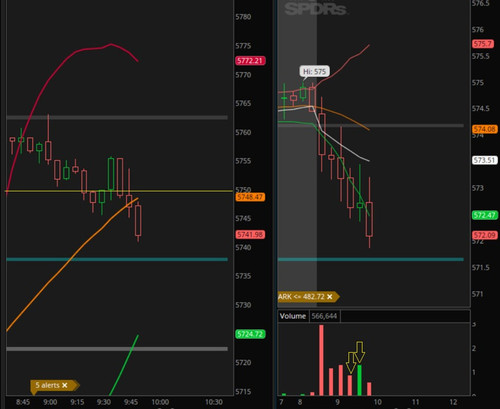Click the 572.09 red price label

[x=485, y=235]
